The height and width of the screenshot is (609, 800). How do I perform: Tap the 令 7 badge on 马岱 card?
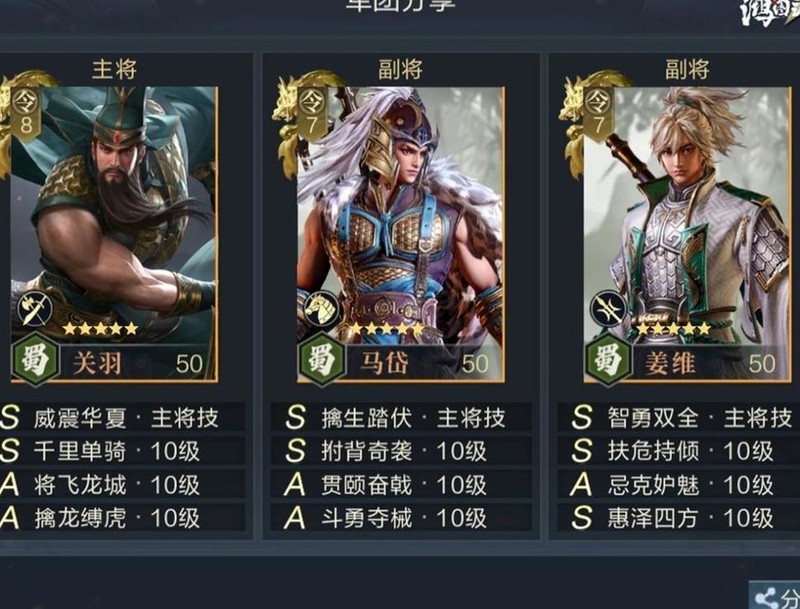point(312,113)
